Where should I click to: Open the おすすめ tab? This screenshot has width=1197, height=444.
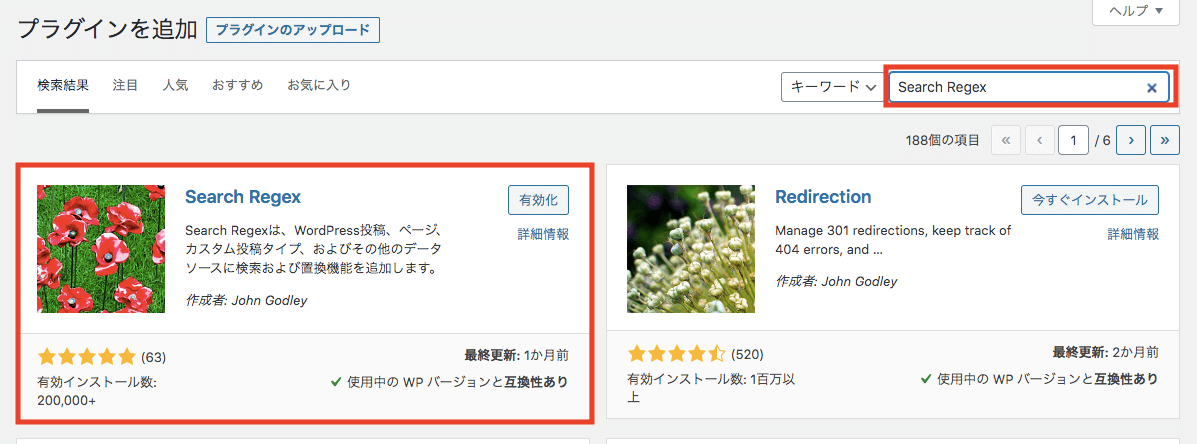tap(237, 85)
